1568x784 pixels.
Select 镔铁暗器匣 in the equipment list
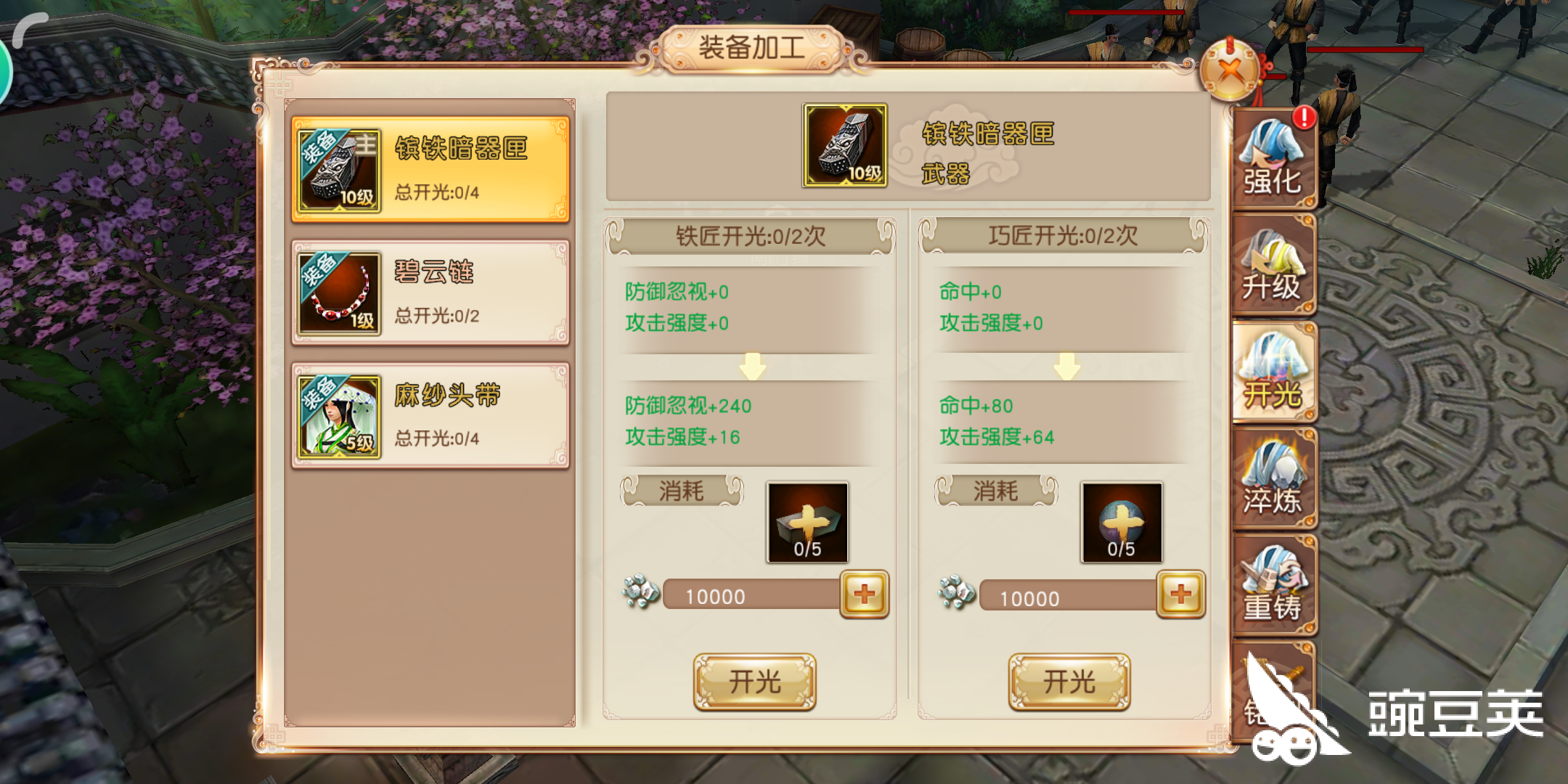pyautogui.click(x=430, y=169)
